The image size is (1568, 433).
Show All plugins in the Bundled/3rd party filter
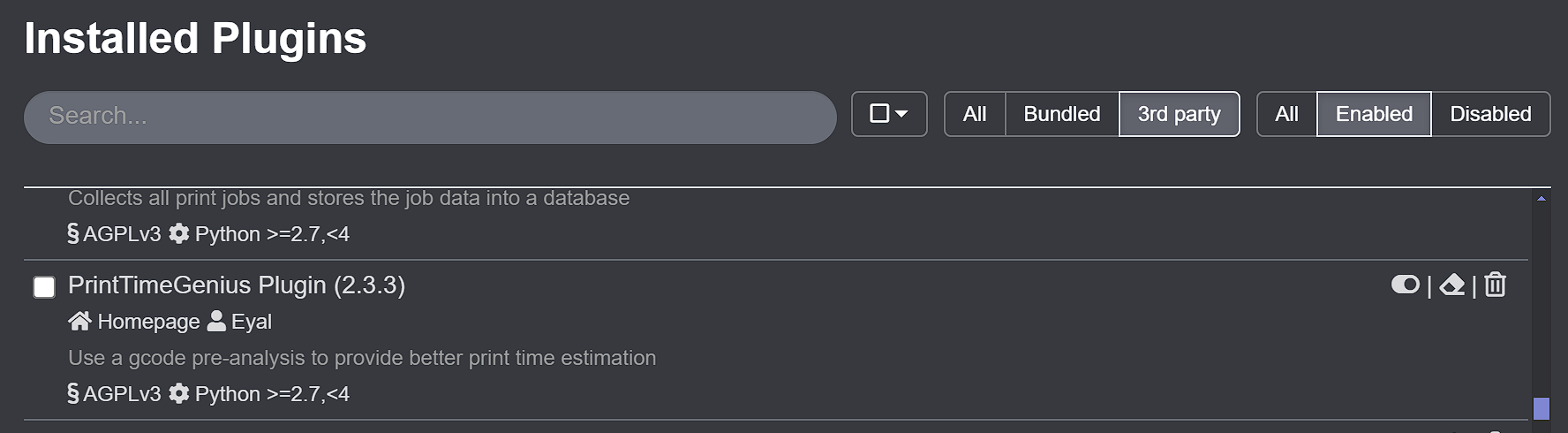point(975,114)
